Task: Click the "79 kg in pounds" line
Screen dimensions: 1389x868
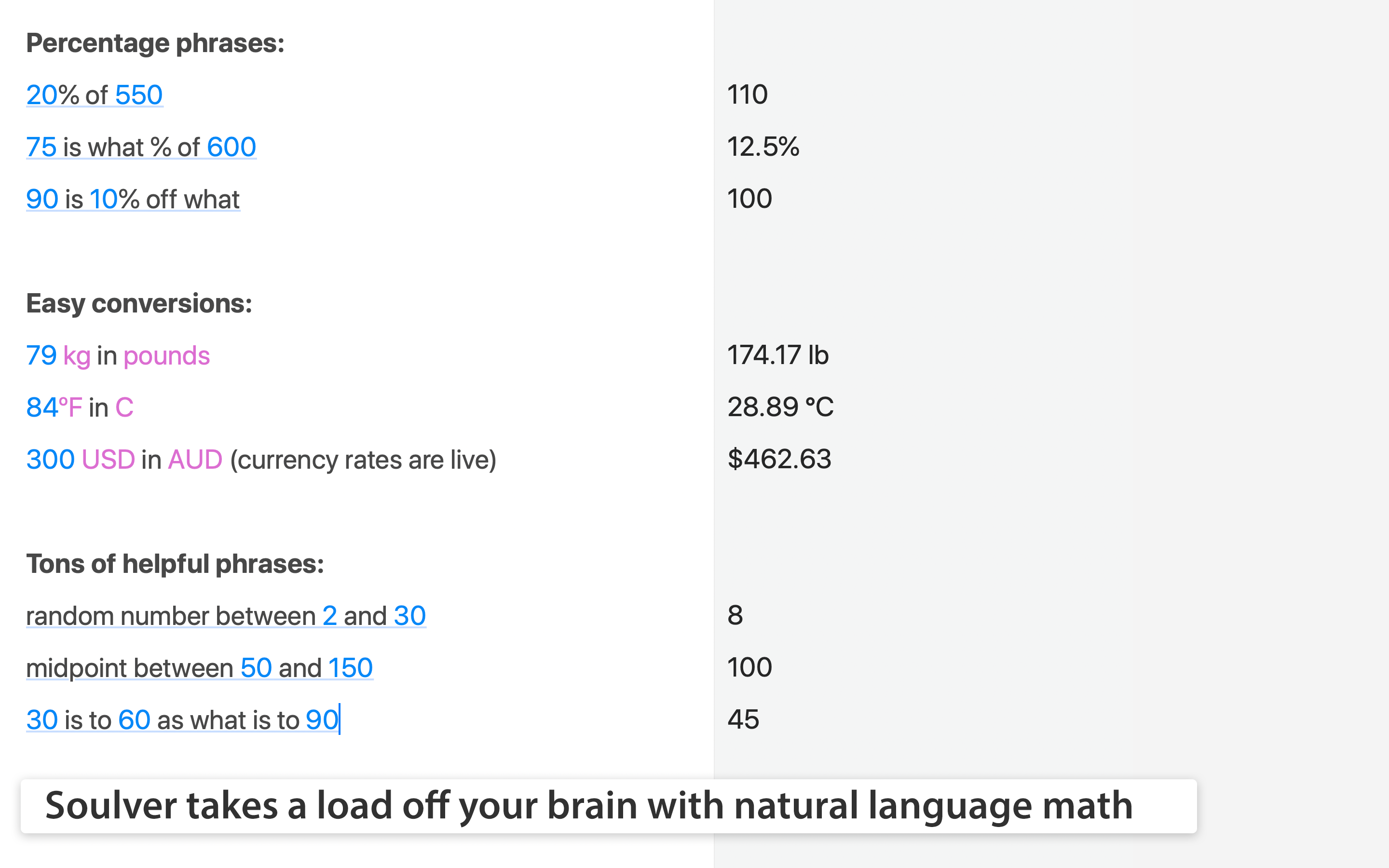Action: [x=118, y=355]
